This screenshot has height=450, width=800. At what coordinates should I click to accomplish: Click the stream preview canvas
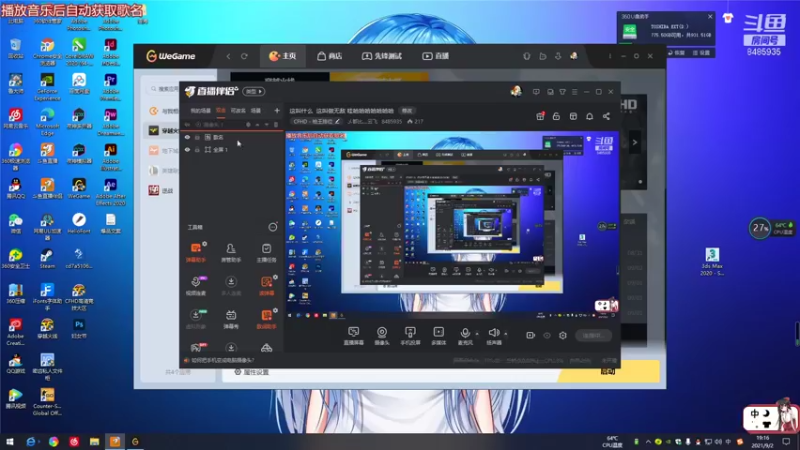(452, 224)
